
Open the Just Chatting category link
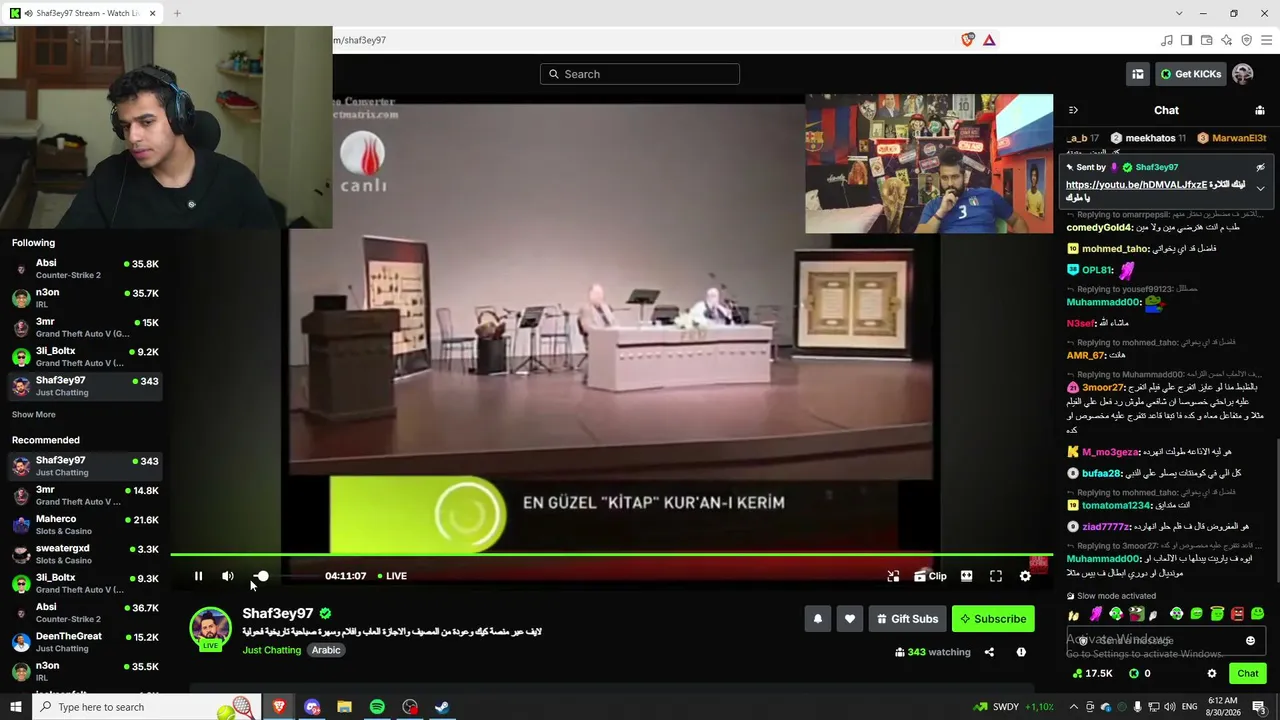271,650
